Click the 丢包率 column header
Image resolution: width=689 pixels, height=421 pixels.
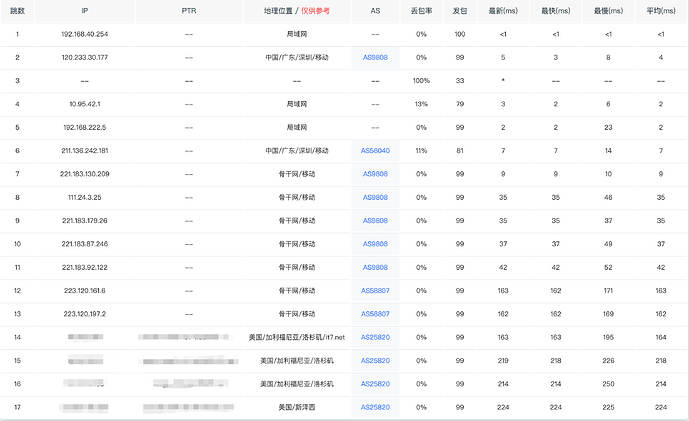coord(421,11)
